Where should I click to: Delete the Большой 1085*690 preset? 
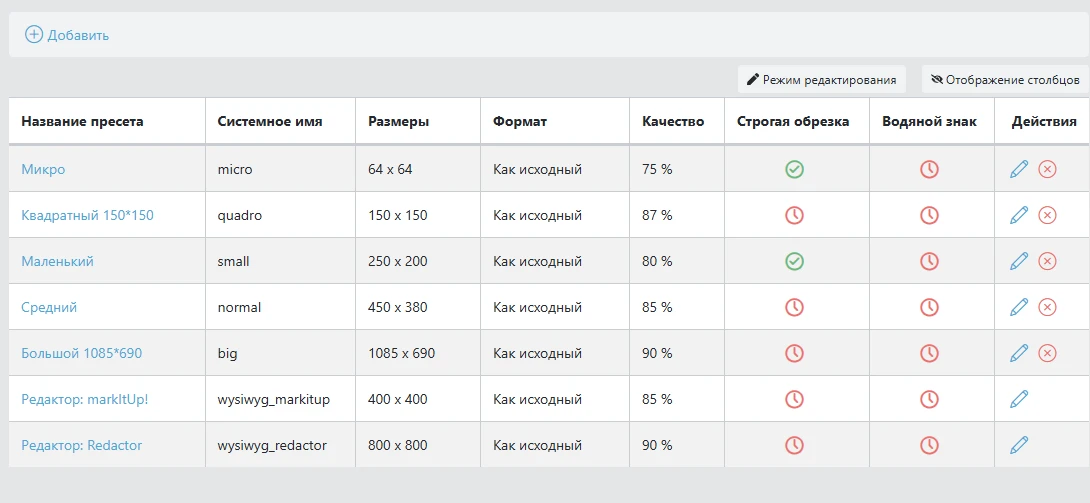[1047, 353]
